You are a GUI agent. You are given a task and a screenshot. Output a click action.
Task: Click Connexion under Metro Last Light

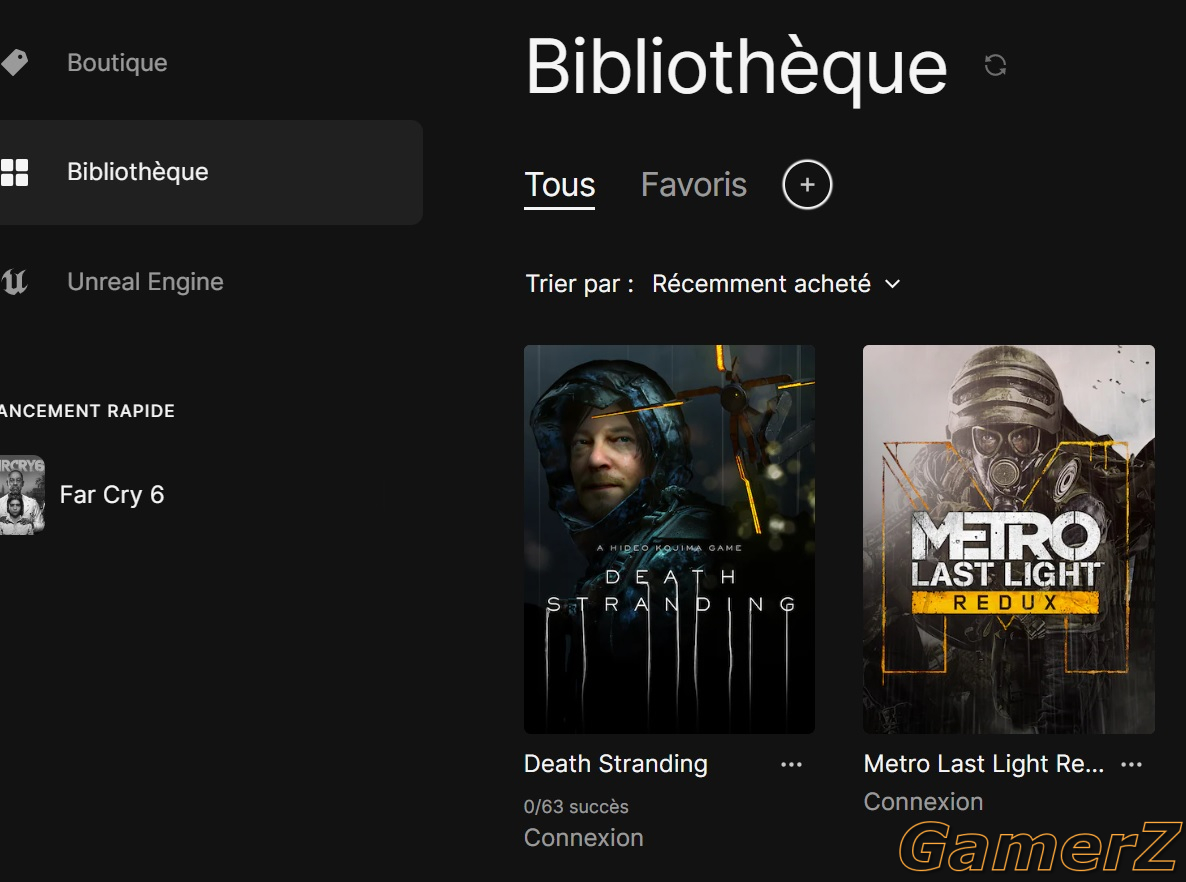point(923,802)
